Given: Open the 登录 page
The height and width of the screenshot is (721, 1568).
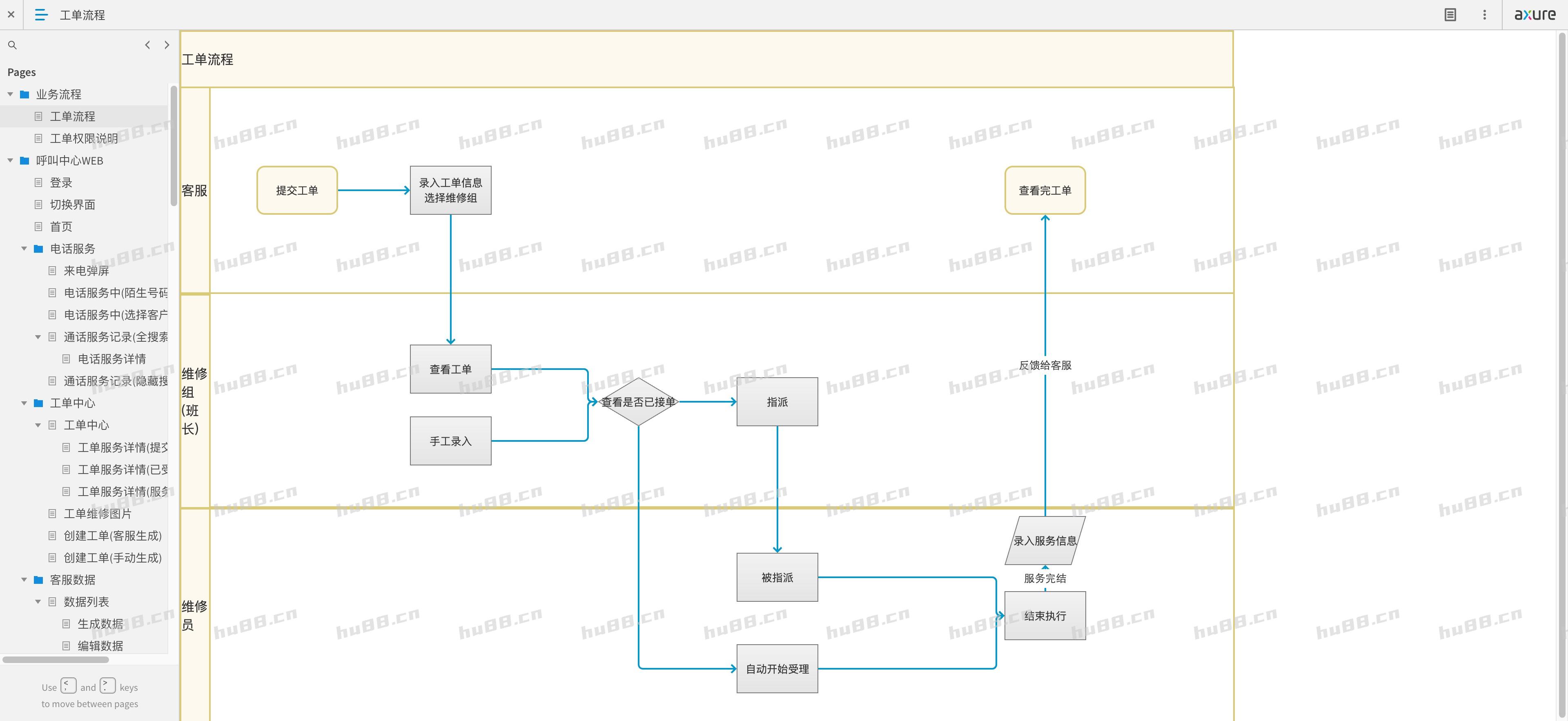Looking at the screenshot, I should tap(61, 182).
